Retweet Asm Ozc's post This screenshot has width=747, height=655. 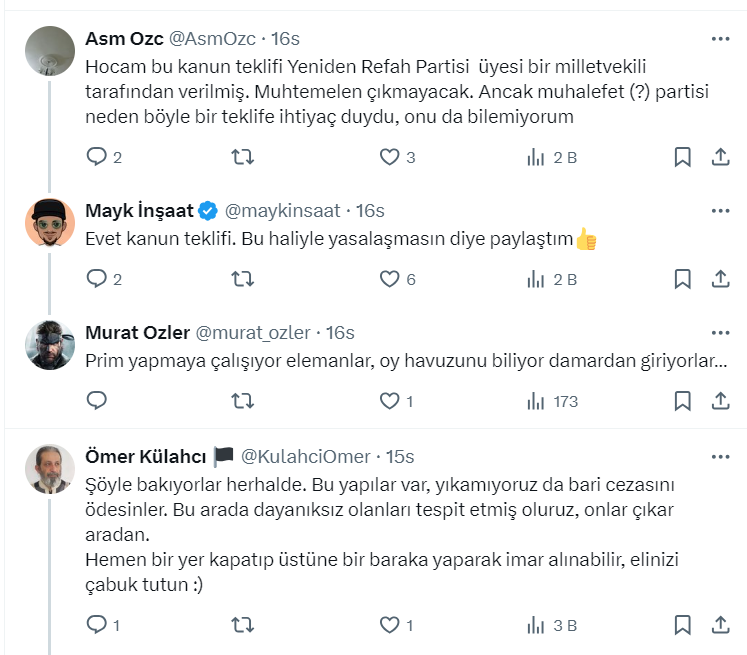[x=242, y=157]
